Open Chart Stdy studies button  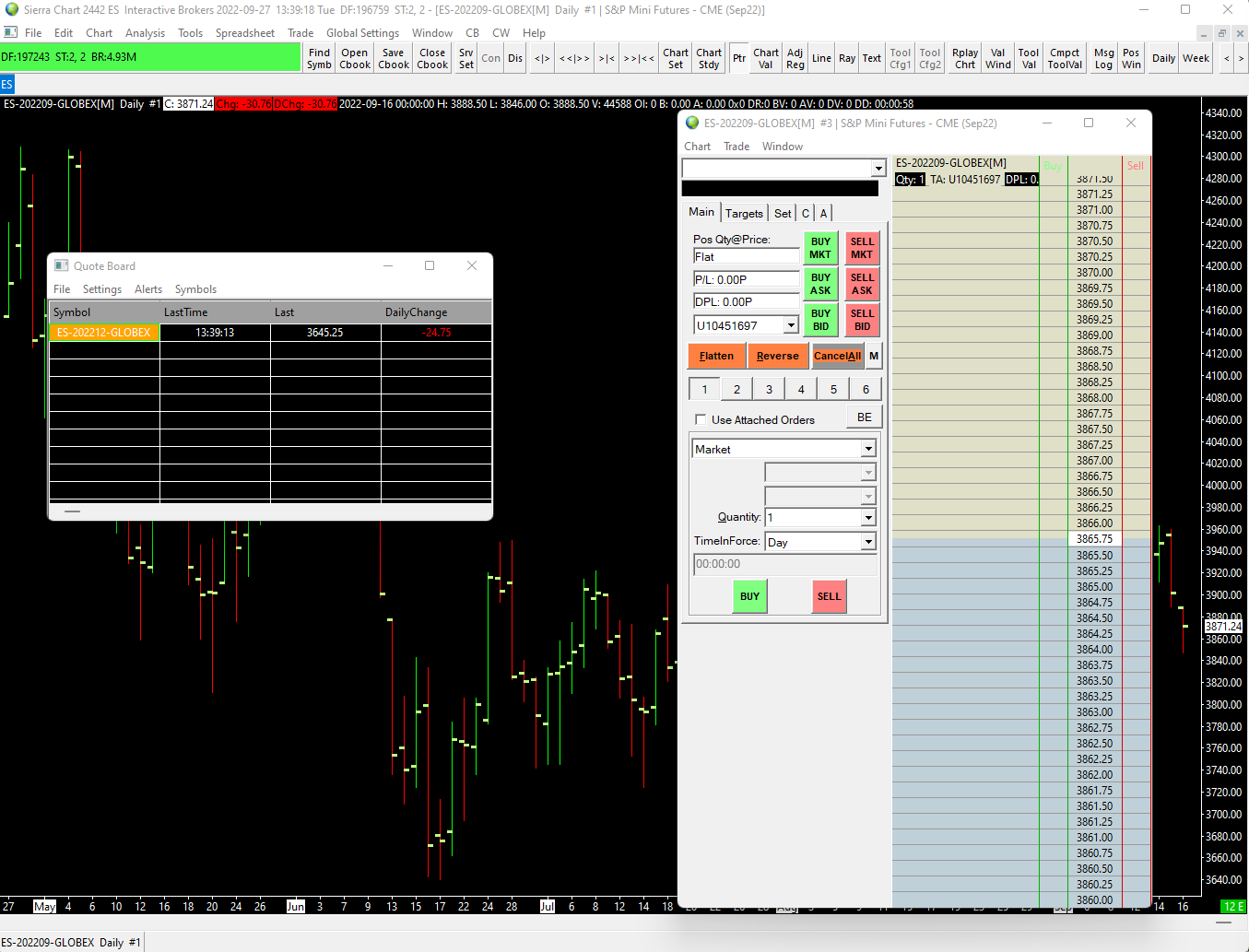[709, 58]
